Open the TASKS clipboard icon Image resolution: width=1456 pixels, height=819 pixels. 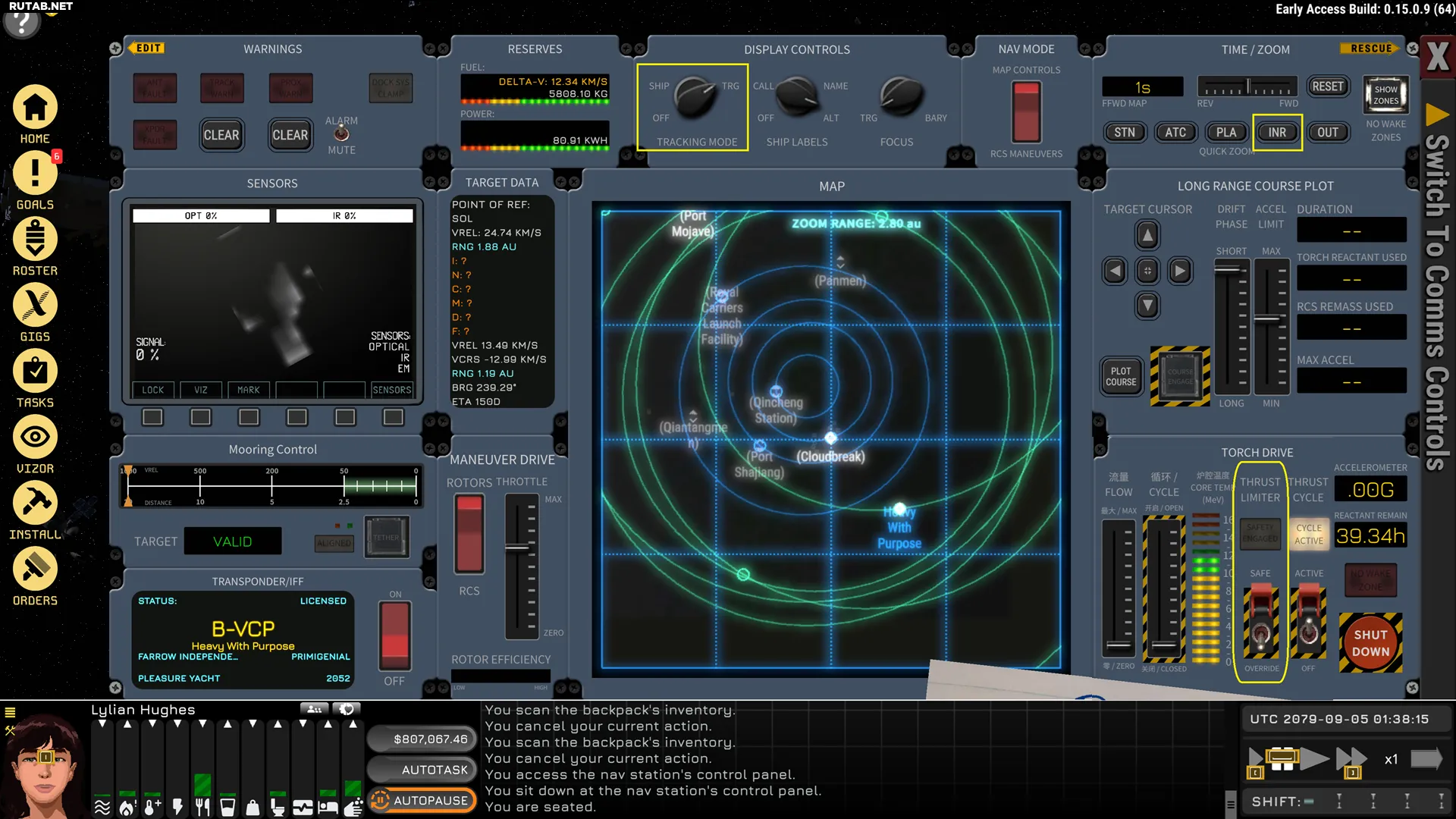[x=35, y=371]
